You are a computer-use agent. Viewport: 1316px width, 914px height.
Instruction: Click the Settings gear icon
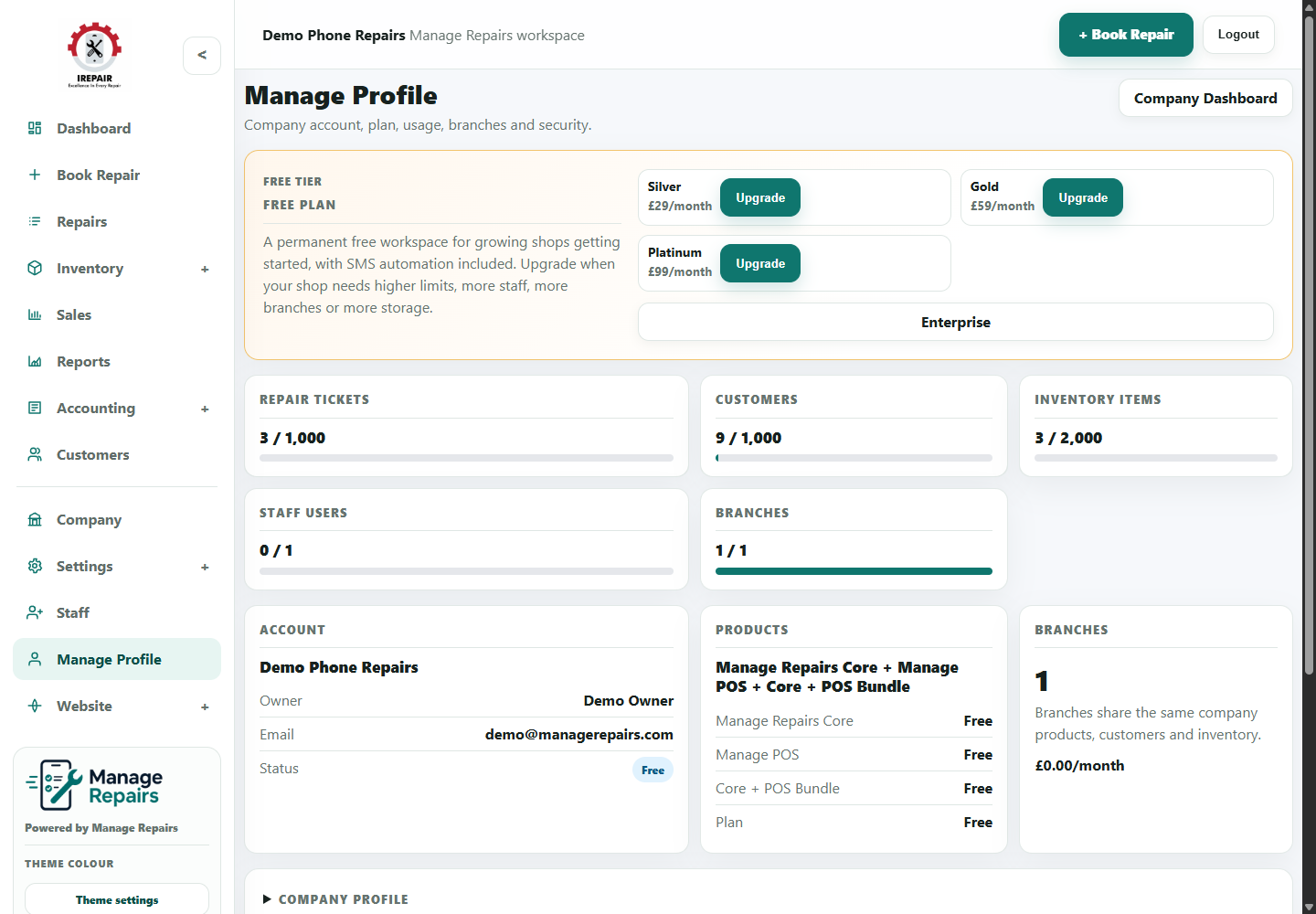pyautogui.click(x=35, y=566)
